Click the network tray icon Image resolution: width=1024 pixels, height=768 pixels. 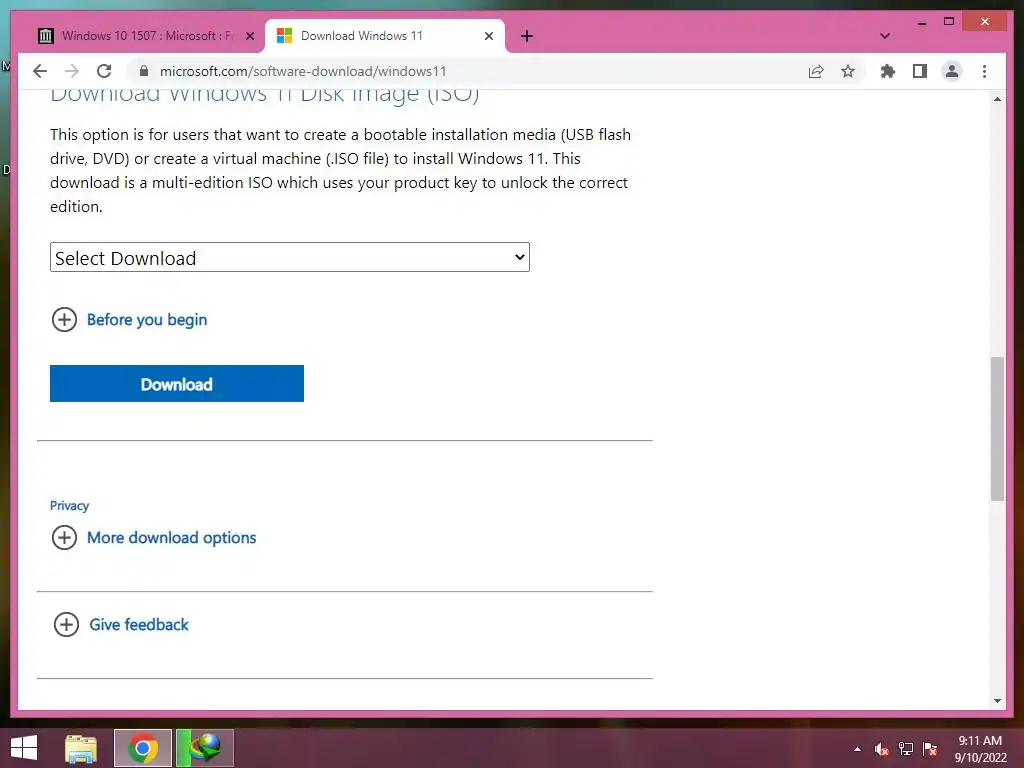pos(906,749)
